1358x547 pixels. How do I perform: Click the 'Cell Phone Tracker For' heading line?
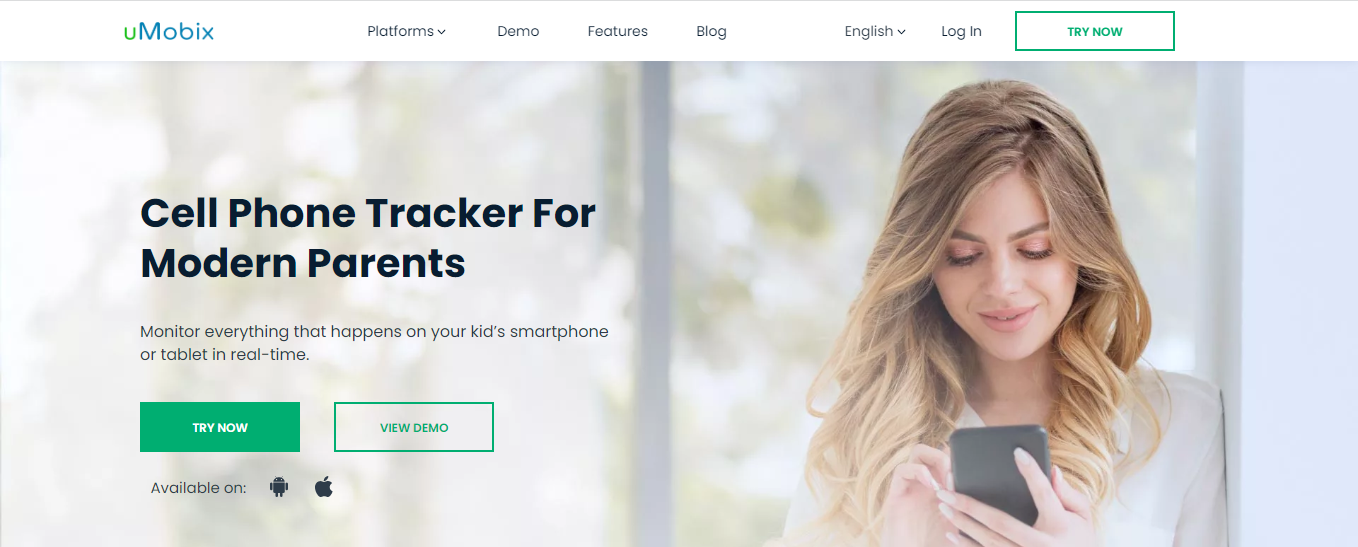tap(368, 213)
